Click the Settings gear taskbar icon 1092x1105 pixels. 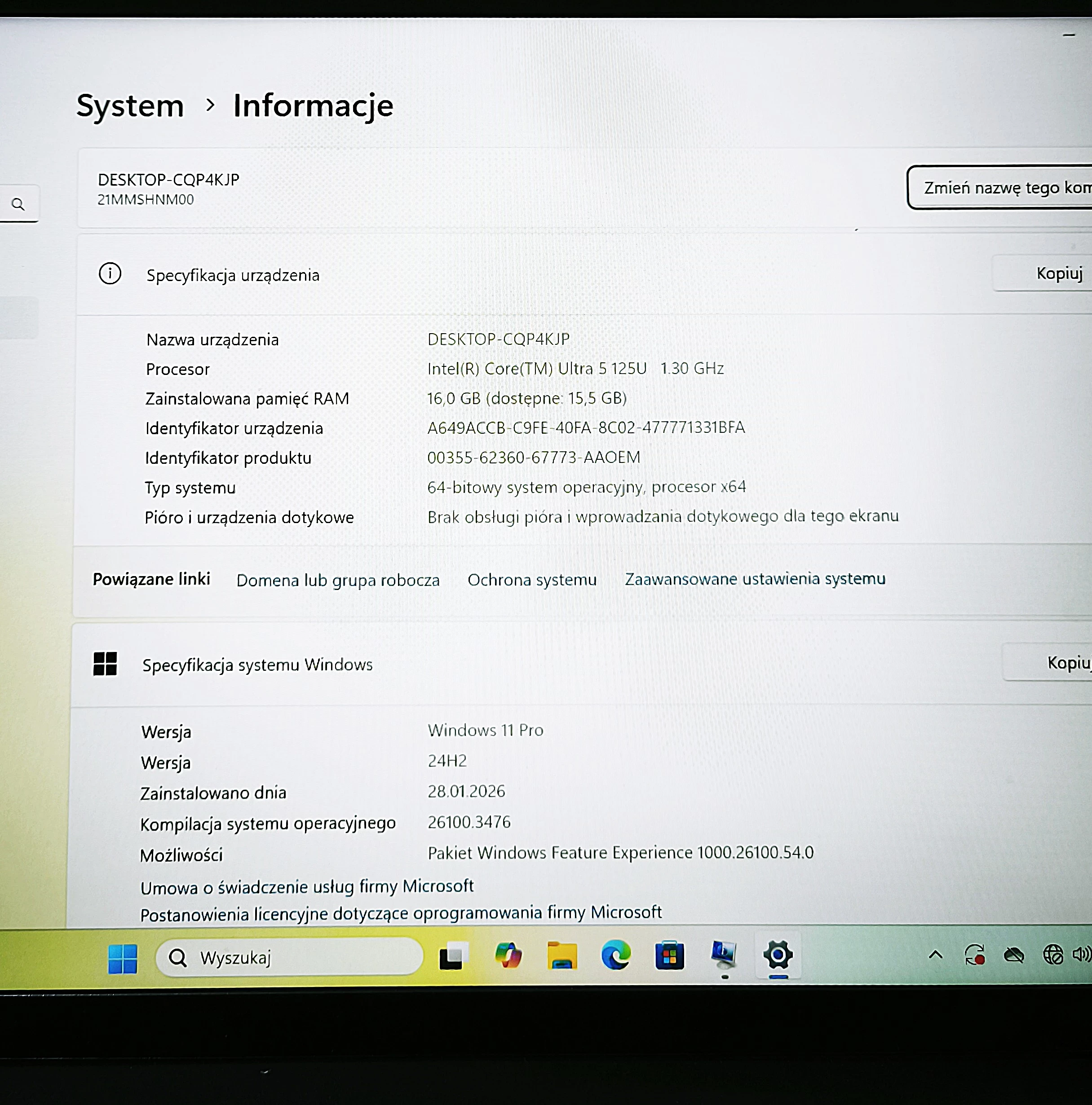pyautogui.click(x=778, y=955)
